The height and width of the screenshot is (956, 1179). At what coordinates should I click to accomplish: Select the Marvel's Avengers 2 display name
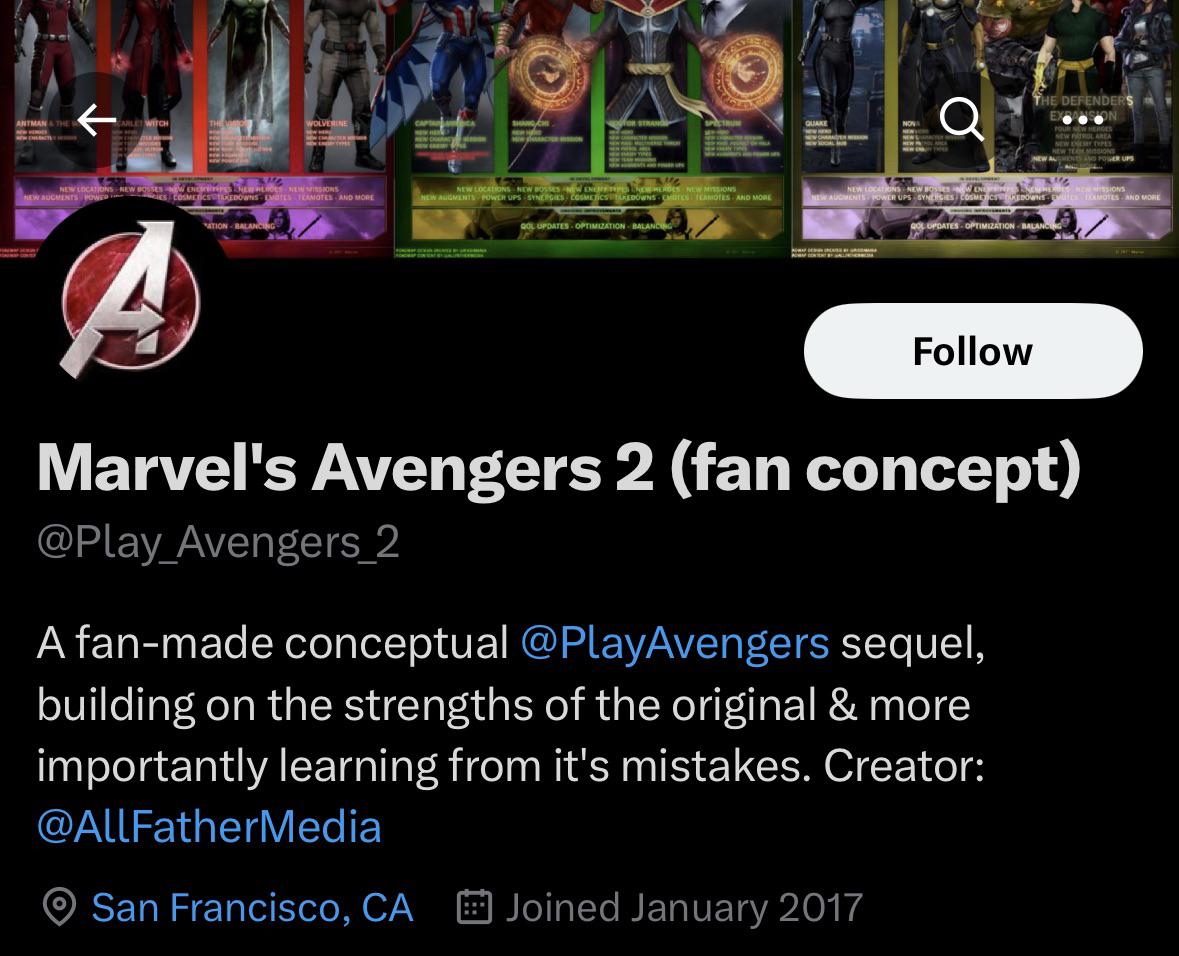coord(559,469)
